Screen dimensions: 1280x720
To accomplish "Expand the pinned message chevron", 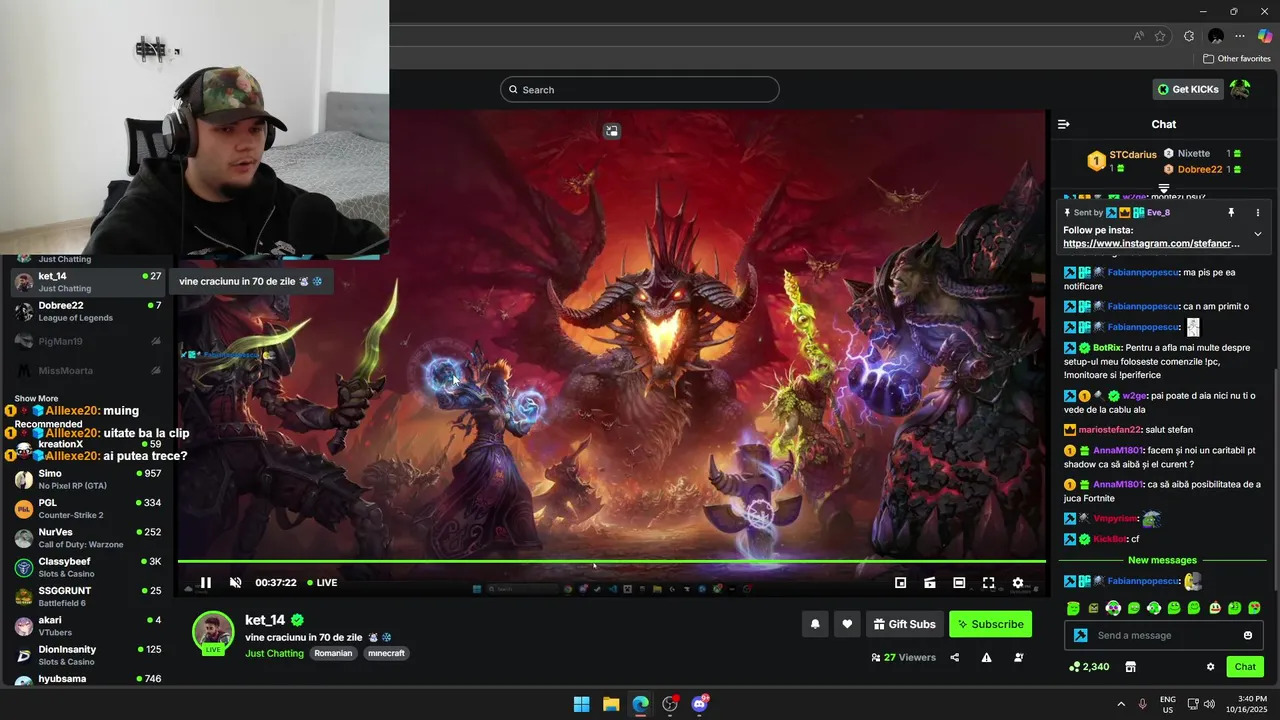I will (x=1257, y=234).
